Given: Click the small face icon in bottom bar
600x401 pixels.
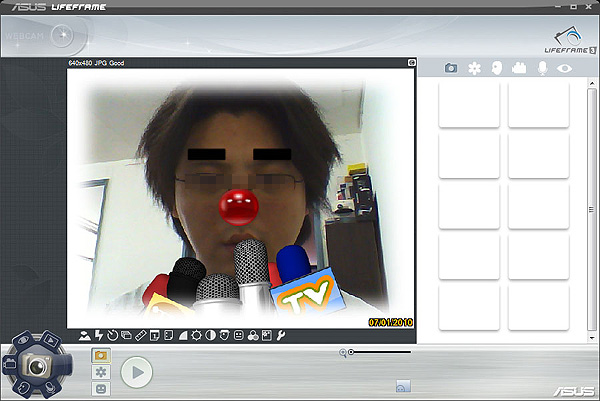Looking at the screenshot, I should (x=403, y=386).
